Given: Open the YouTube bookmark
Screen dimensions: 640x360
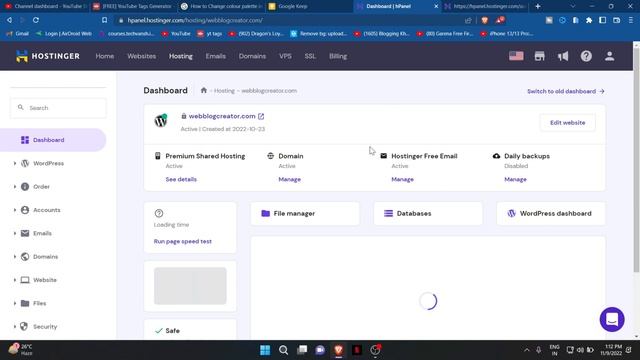Looking at the screenshot, I should (x=176, y=33).
